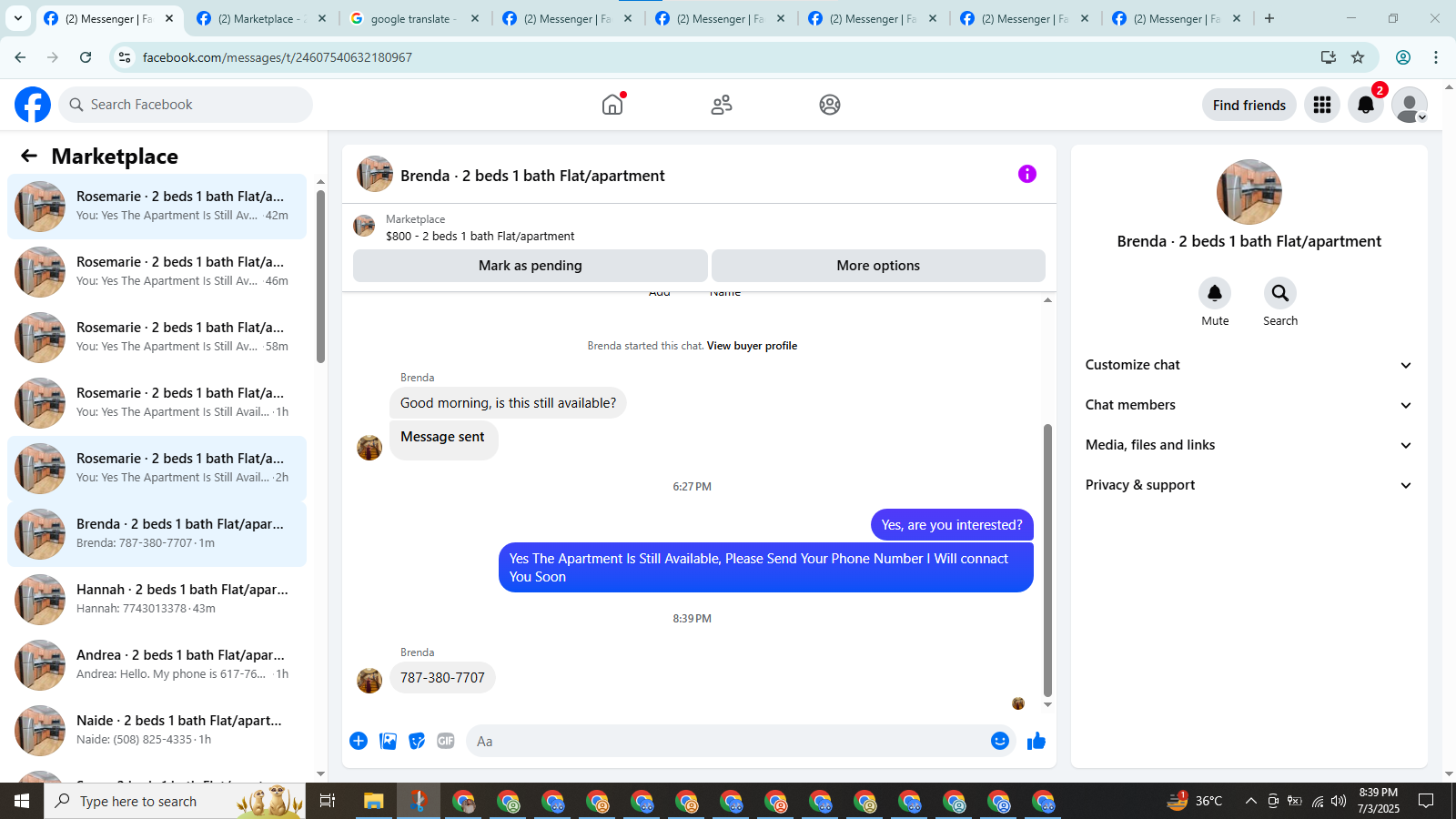This screenshot has width=1456, height=819.
Task: Open Andrea's conversation in the list
Action: point(157,665)
